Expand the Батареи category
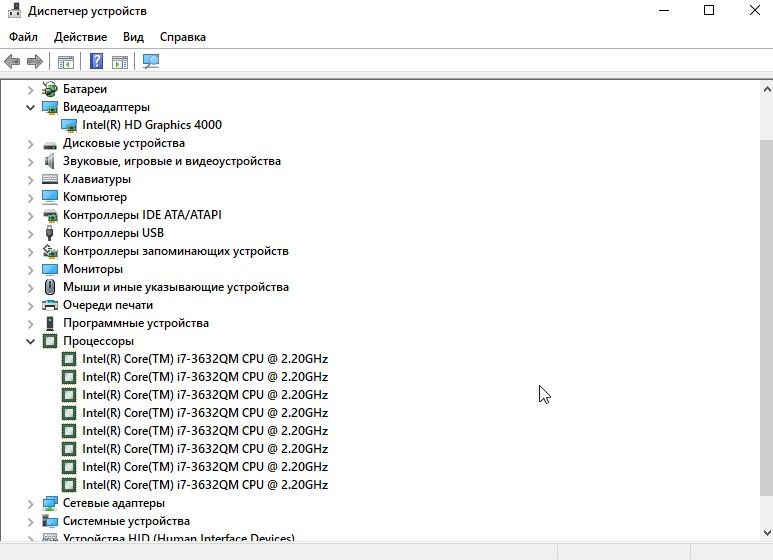773x560 pixels. click(30, 89)
